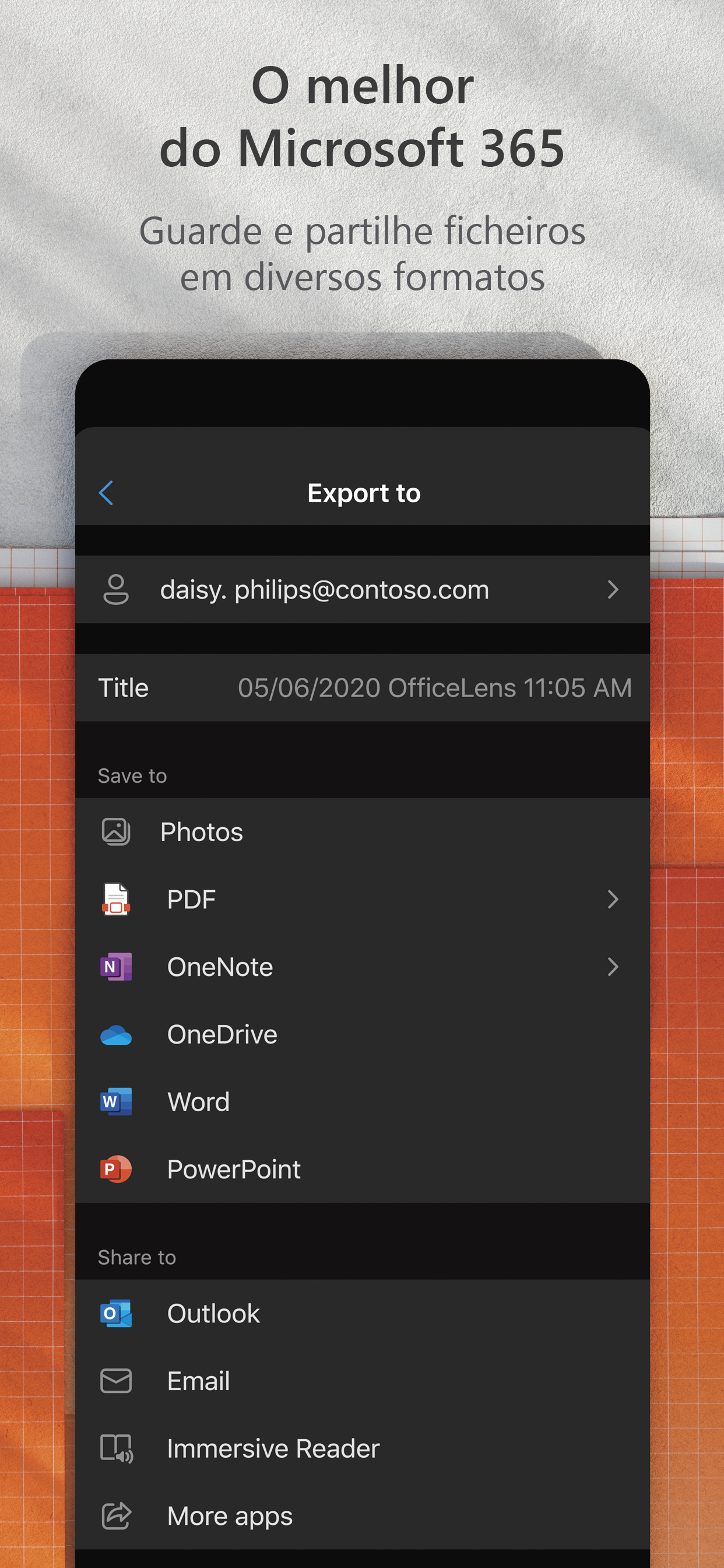The height and width of the screenshot is (1568, 724).
Task: Open in Immersive Reader
Action: [x=362, y=1448]
